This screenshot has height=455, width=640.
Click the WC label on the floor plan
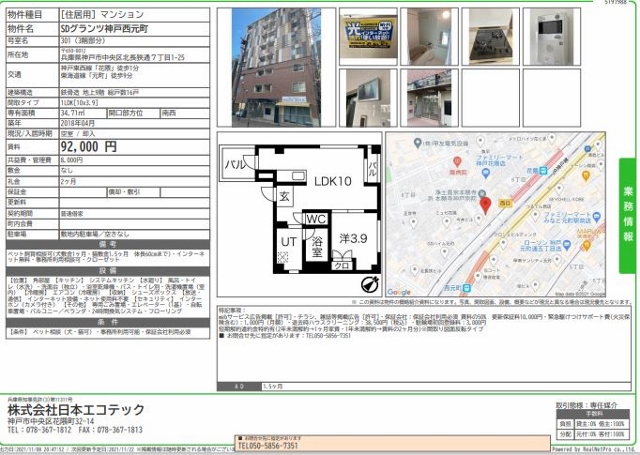[316, 219]
